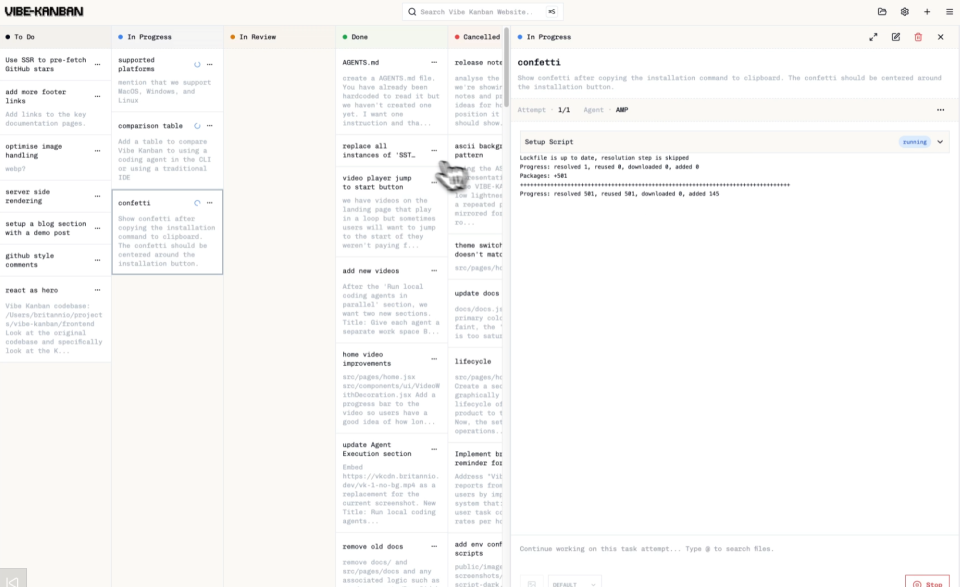Open the DEFAULT variant dropdown
The image size is (960, 587).
574,583
